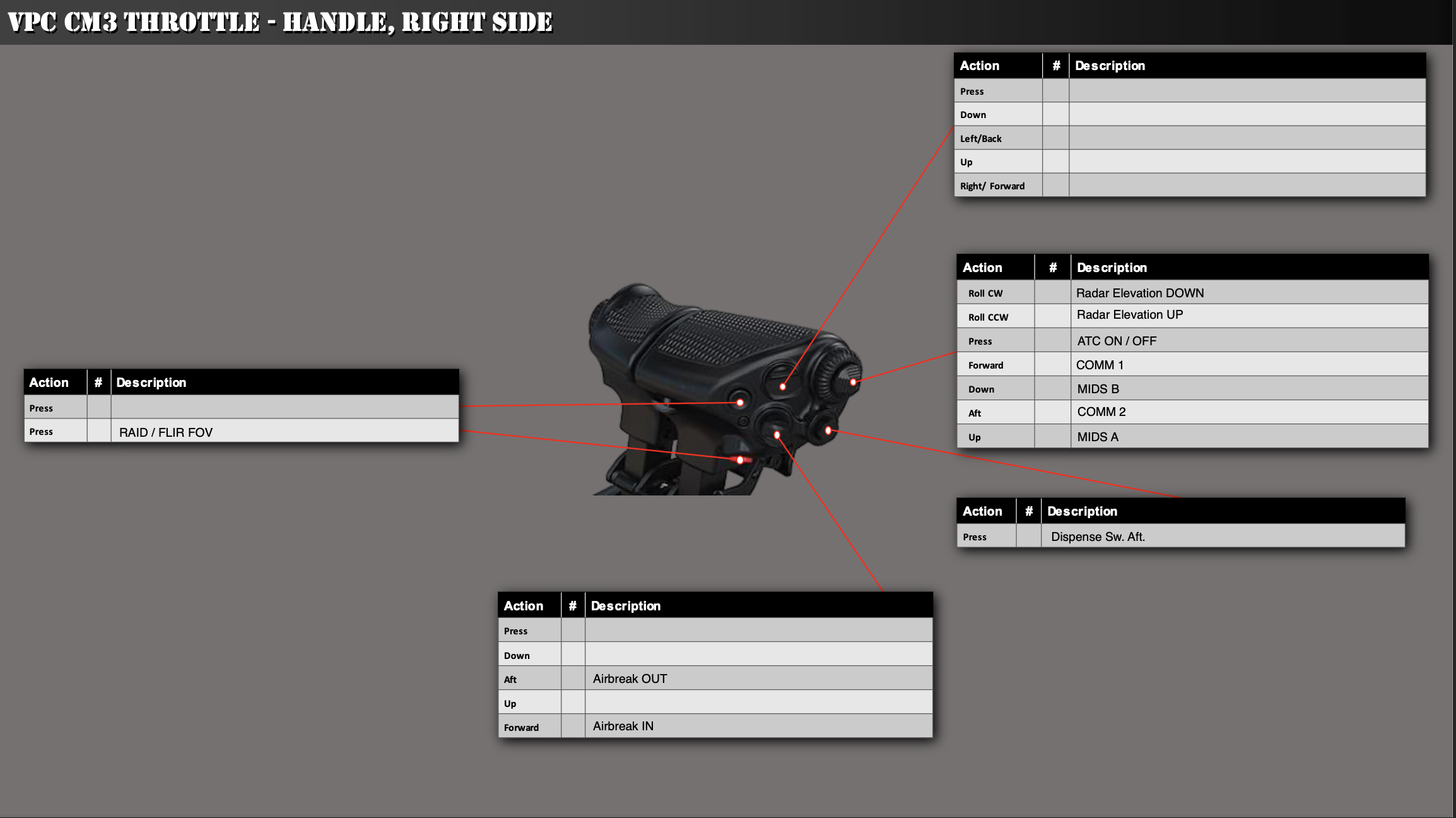This screenshot has width=1456, height=818.
Task: Select the Right/ Forward action label
Action: (x=992, y=186)
